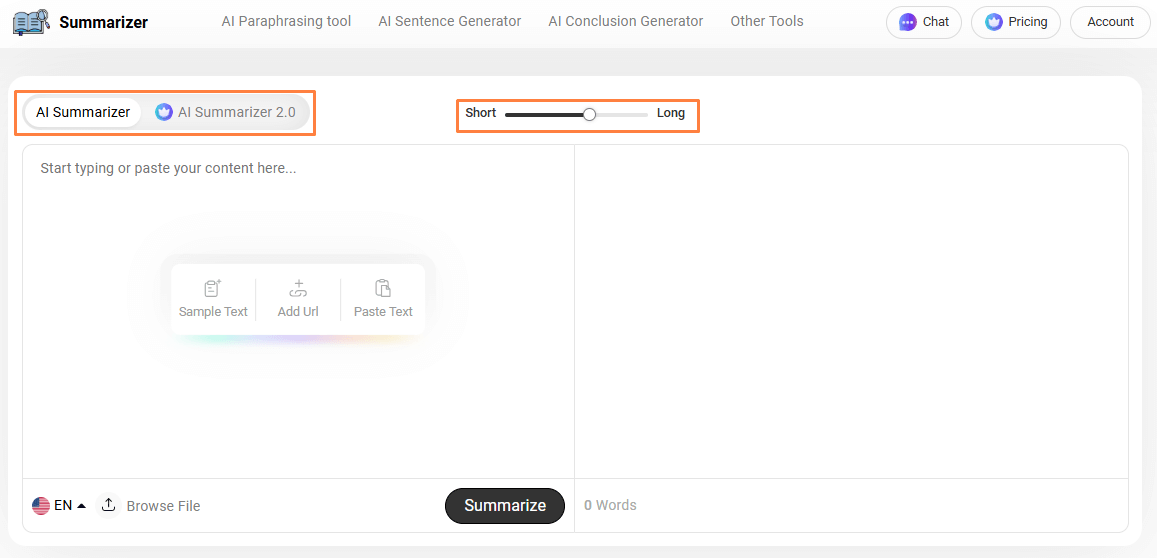Open the Account button
Screen dimensions: 1157x558
coord(1110,22)
